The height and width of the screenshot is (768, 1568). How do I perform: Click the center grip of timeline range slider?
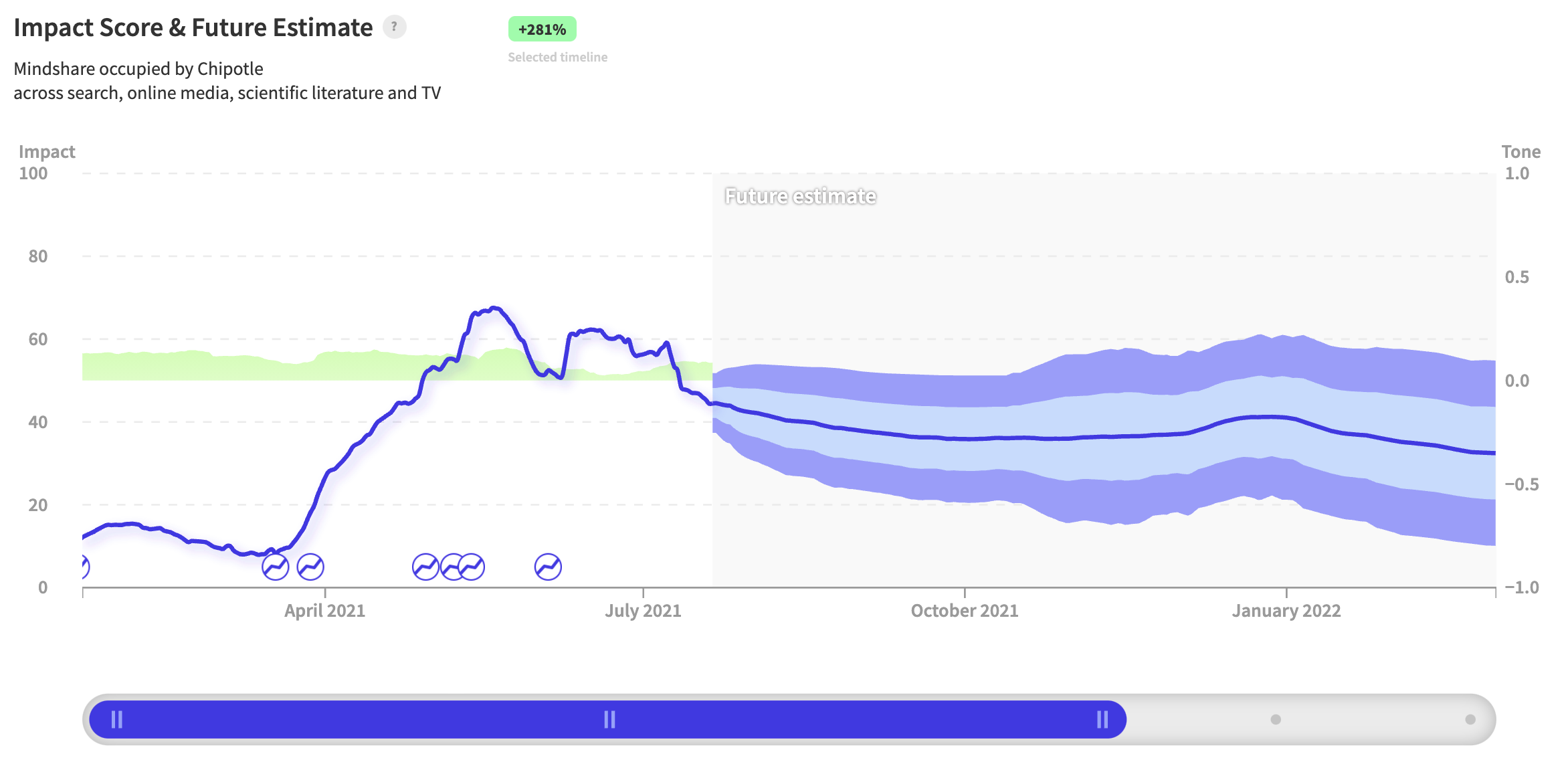pos(609,719)
